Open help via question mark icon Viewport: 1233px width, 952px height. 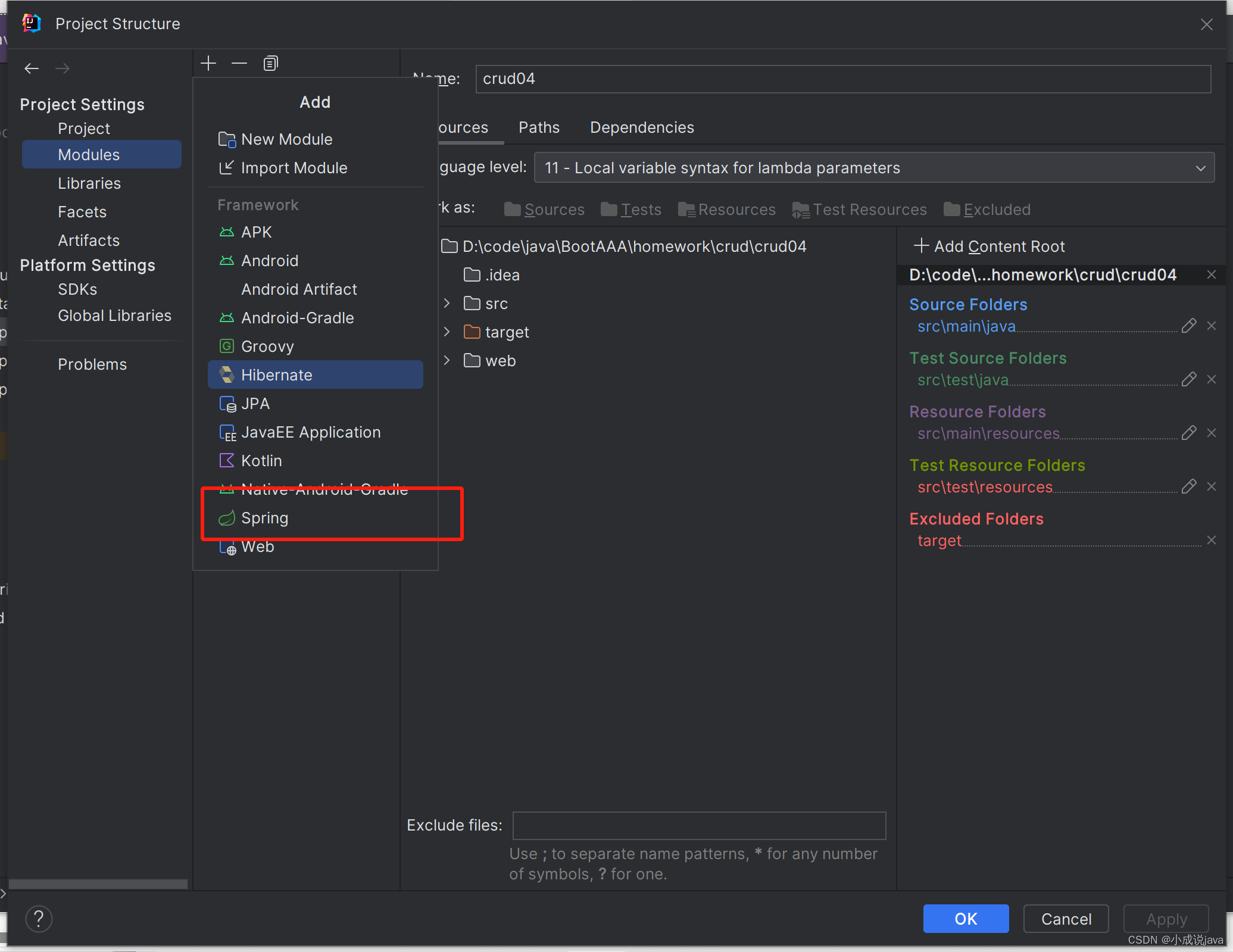pyautogui.click(x=39, y=919)
